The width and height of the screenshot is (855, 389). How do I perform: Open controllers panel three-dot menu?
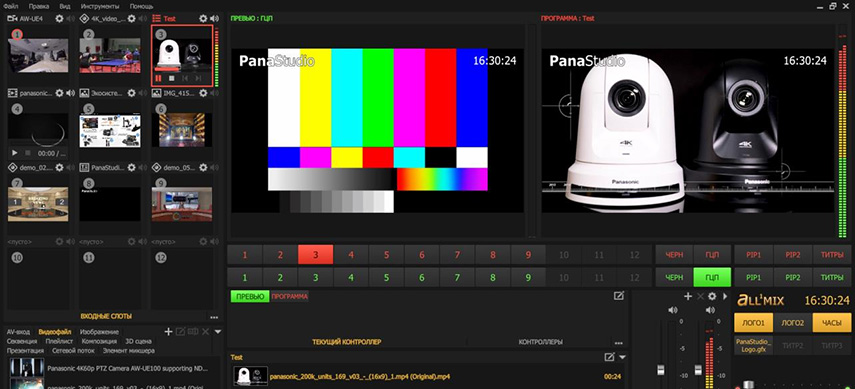pyautogui.click(x=618, y=343)
